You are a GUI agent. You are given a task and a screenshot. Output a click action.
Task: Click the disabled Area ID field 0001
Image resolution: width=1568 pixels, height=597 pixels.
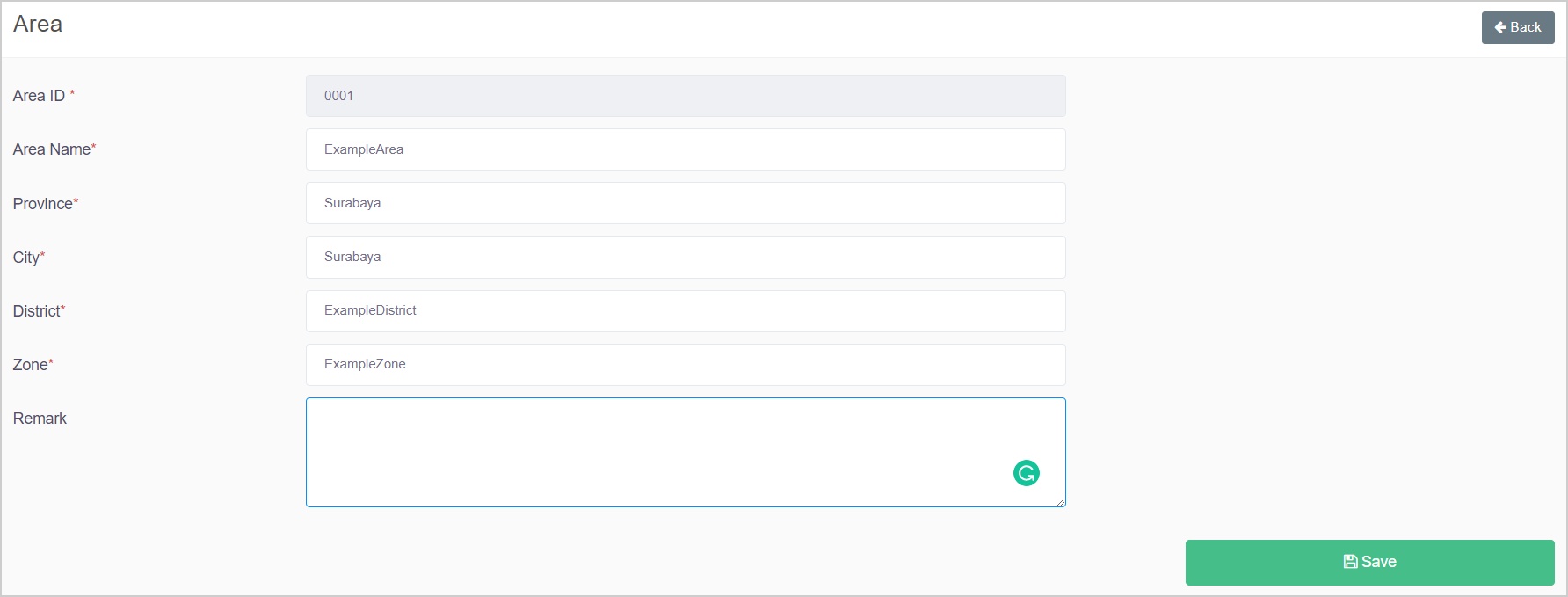pyautogui.click(x=686, y=96)
